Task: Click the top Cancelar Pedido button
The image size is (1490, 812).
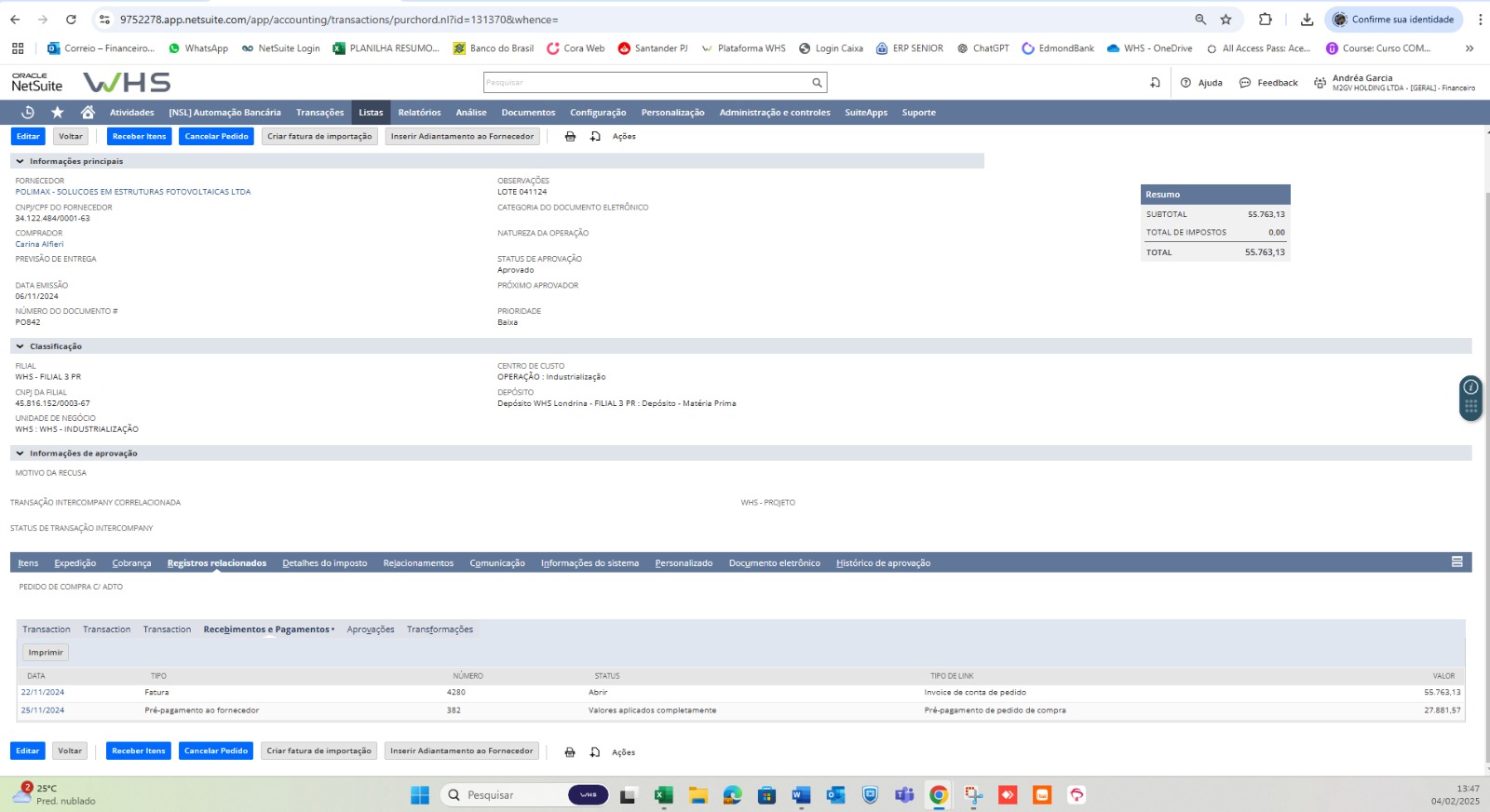Action: tap(216, 137)
